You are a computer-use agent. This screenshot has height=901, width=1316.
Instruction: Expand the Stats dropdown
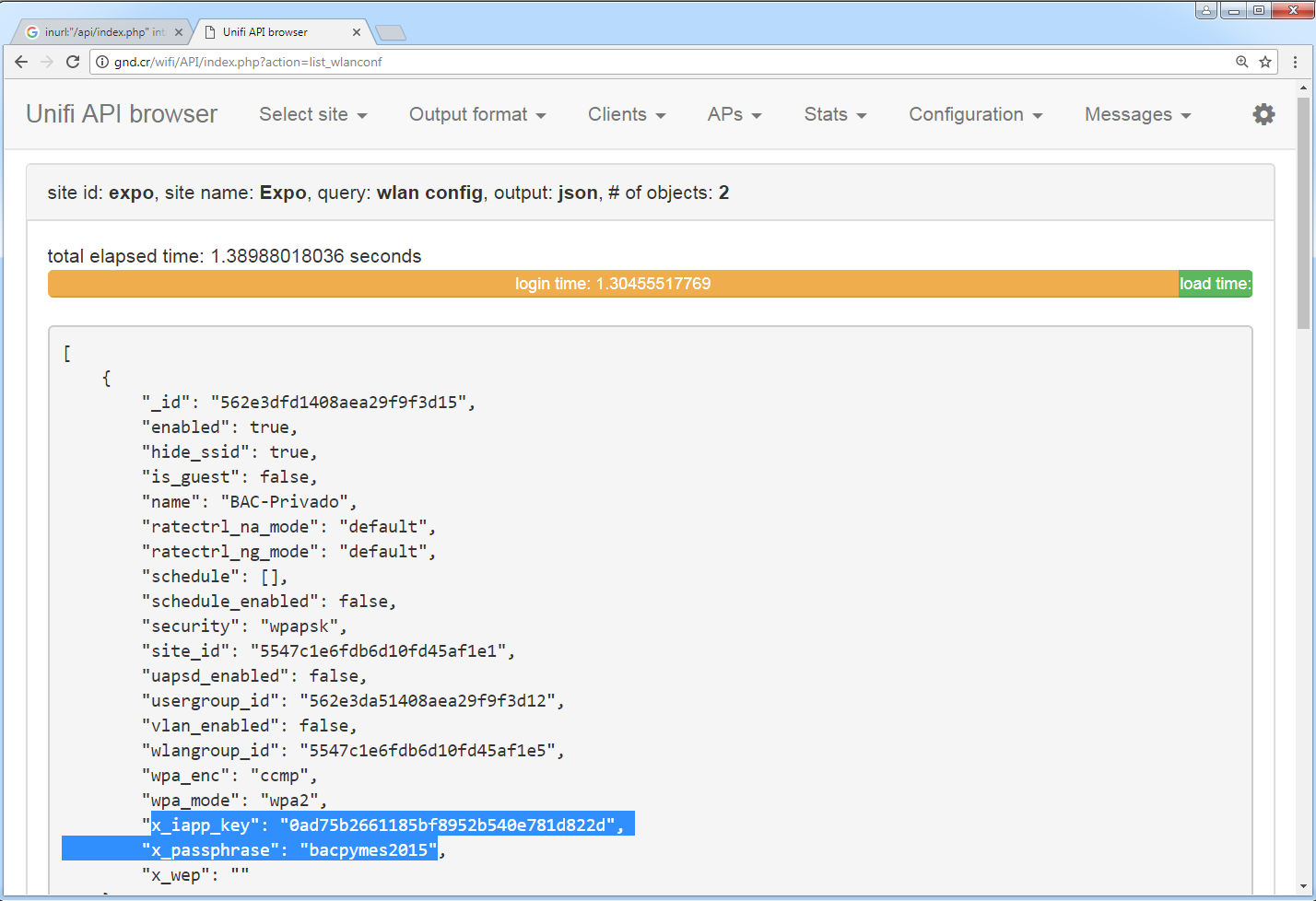tap(835, 114)
